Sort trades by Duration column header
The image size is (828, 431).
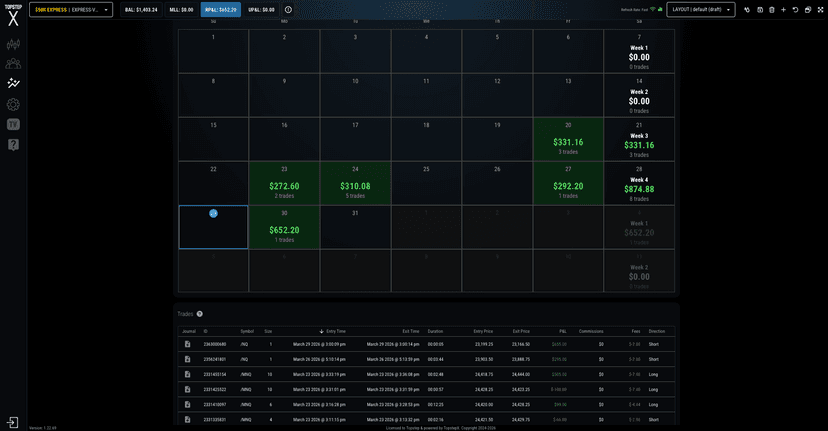pyautogui.click(x=435, y=331)
